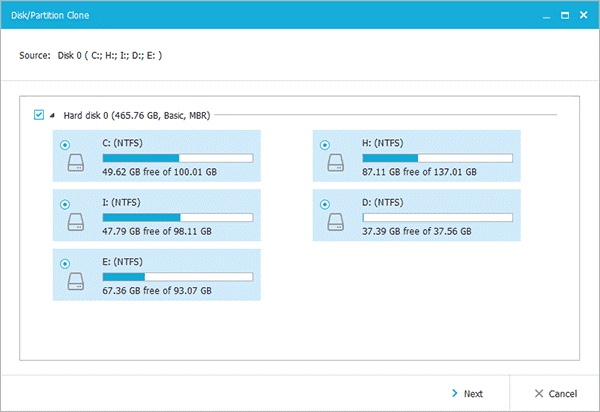Close the Disk/Partition Clone window
This screenshot has width=600, height=412.
(582, 16)
